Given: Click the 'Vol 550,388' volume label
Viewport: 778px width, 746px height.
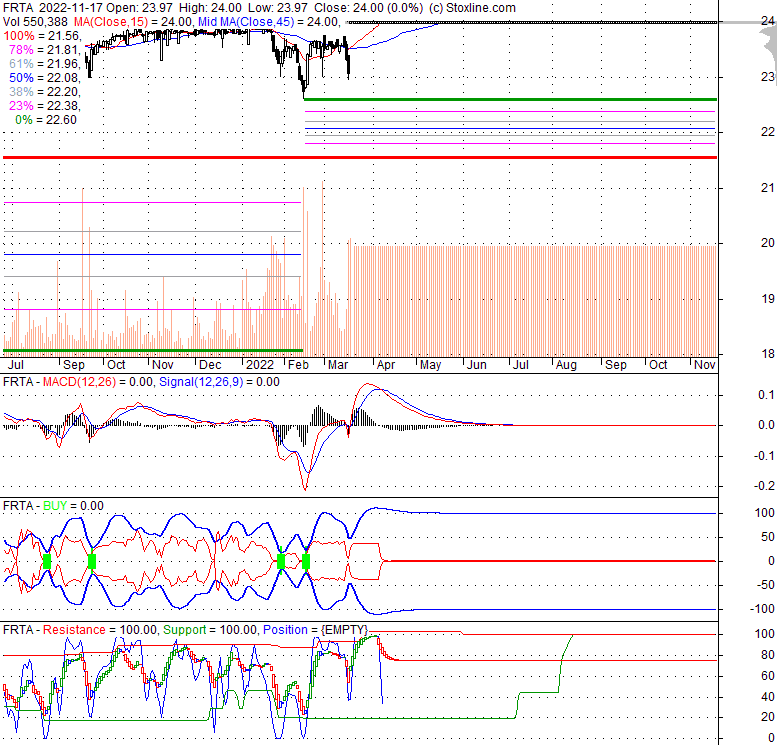Looking at the screenshot, I should click(35, 22).
